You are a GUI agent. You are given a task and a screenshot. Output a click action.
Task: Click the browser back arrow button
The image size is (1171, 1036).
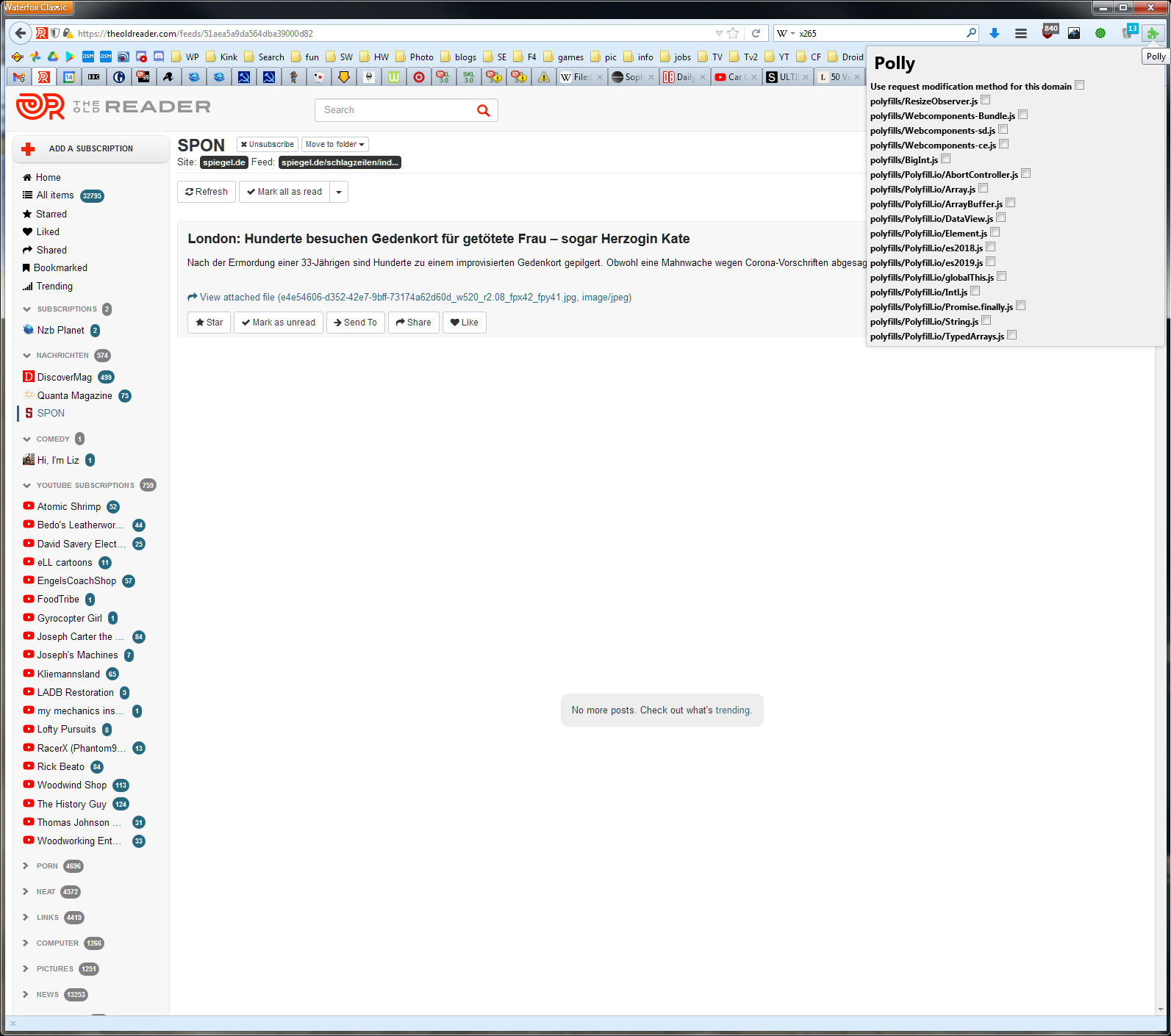(21, 33)
